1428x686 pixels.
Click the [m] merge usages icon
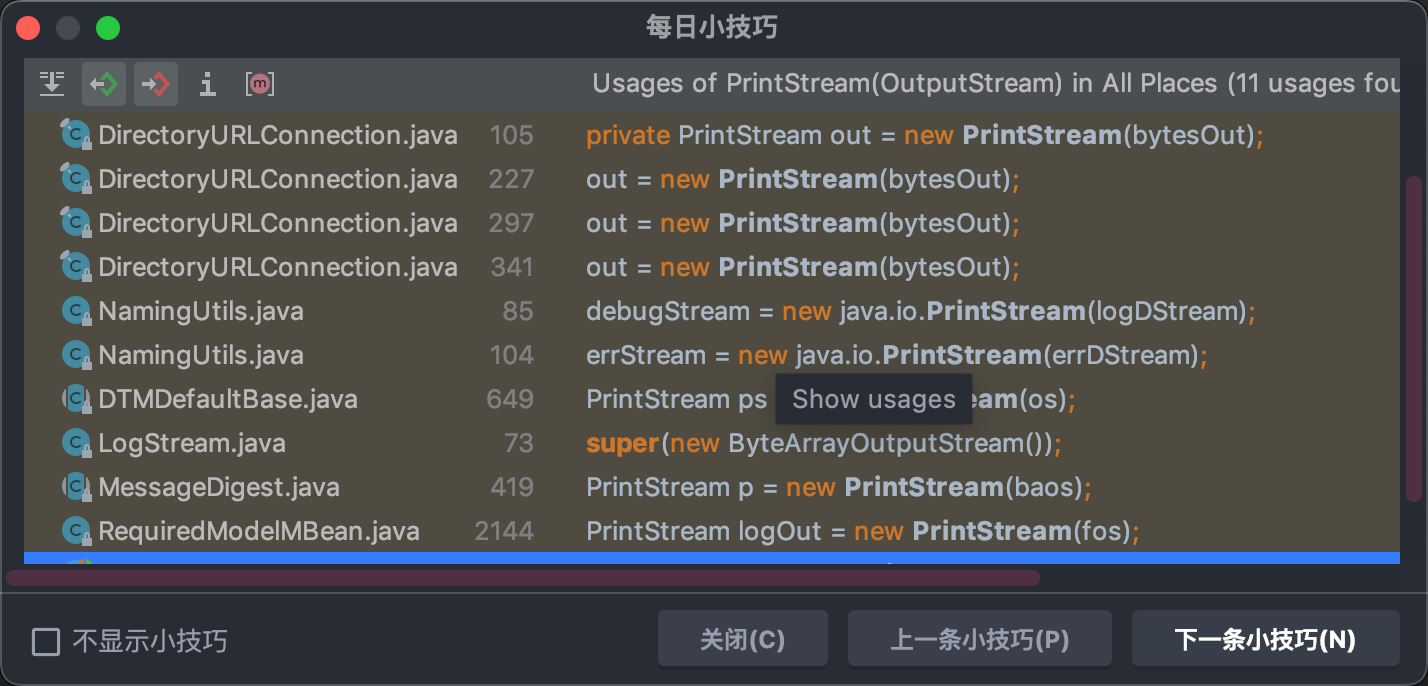point(259,84)
